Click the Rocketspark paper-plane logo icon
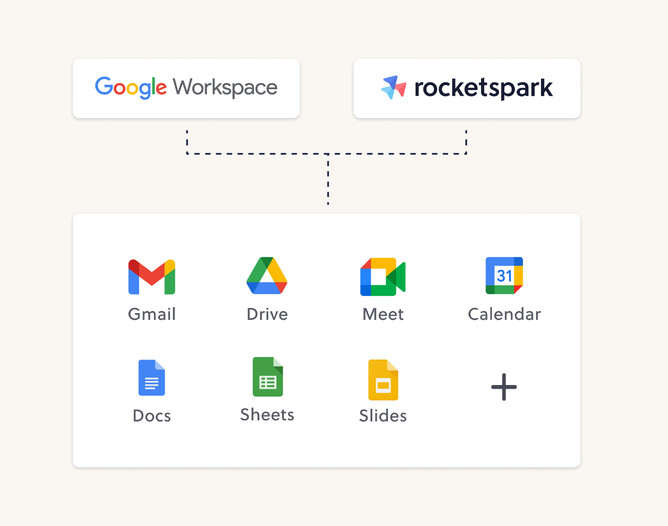The height and width of the screenshot is (526, 668). 394,88
